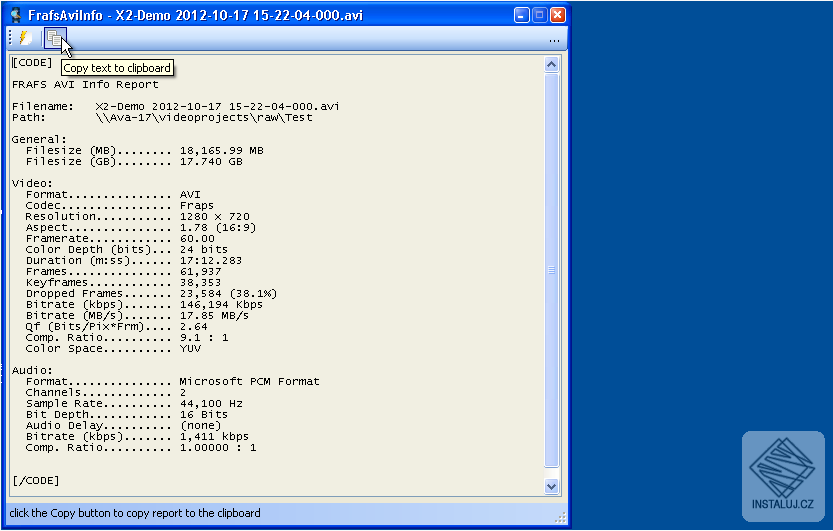Click the Bit Depth 16 Bits line
Viewport: 833px width, 531px height.
tap(126, 415)
